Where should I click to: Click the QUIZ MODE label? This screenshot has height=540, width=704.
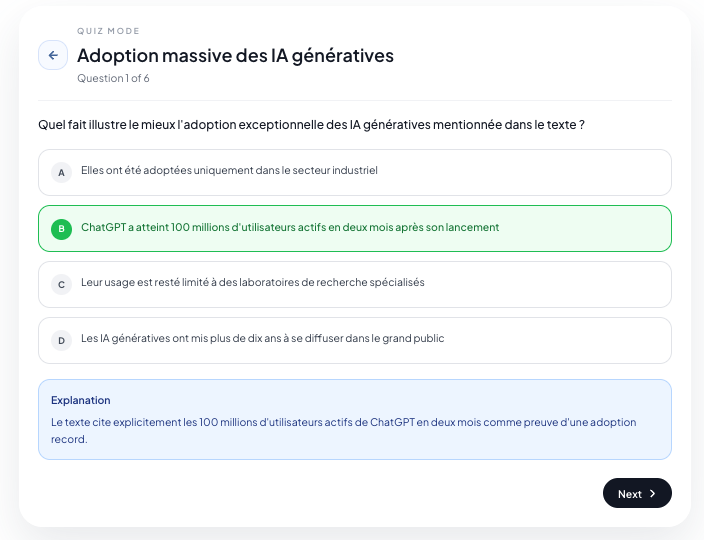[x=108, y=31]
